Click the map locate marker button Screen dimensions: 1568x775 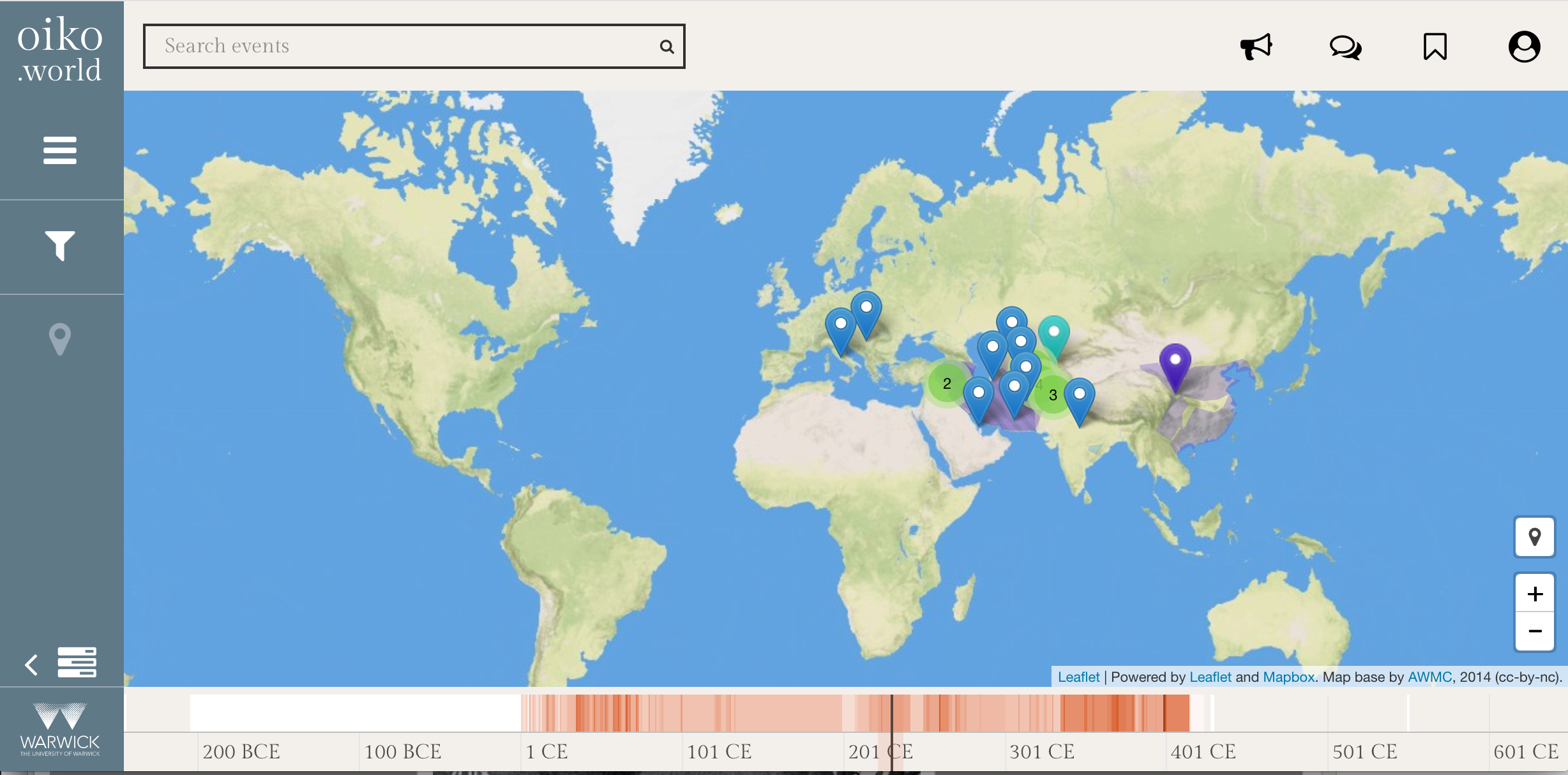1535,537
